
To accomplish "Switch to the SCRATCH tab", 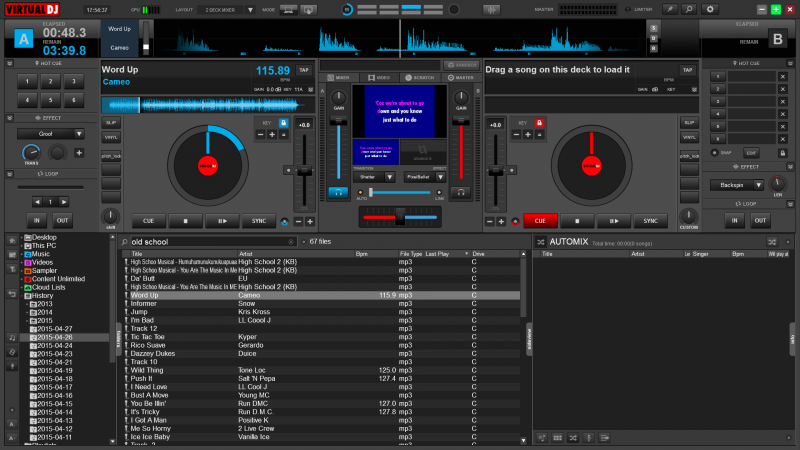I will tap(419, 77).
